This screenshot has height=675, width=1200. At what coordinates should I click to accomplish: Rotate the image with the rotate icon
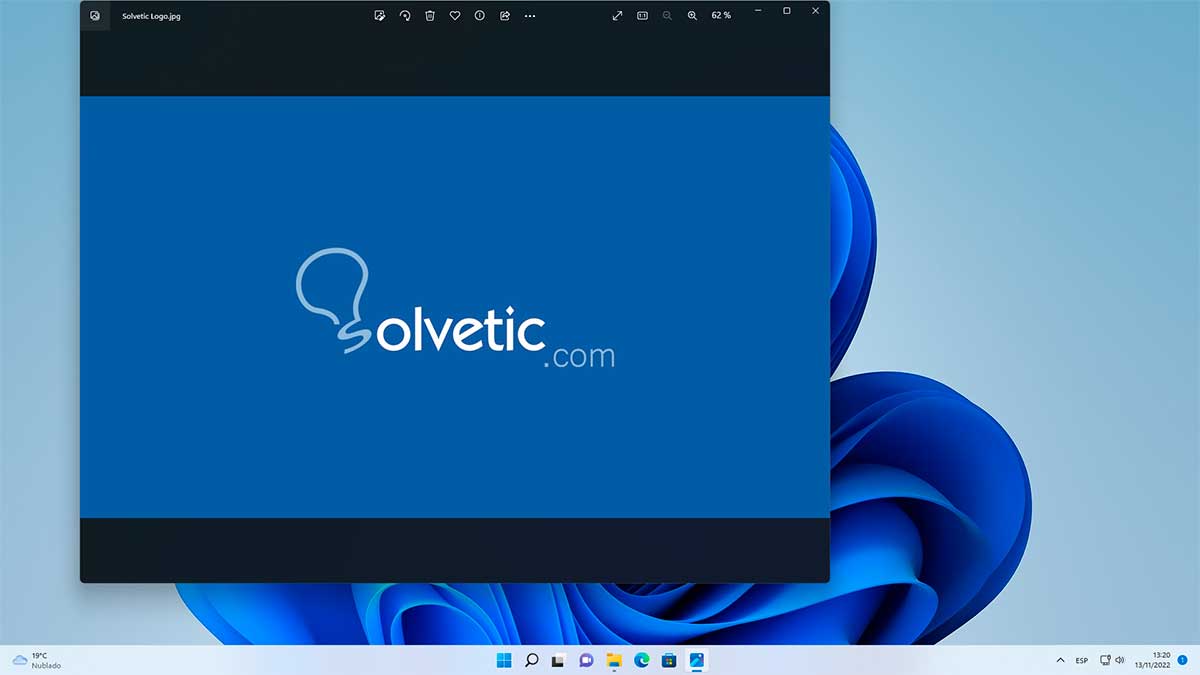(405, 16)
